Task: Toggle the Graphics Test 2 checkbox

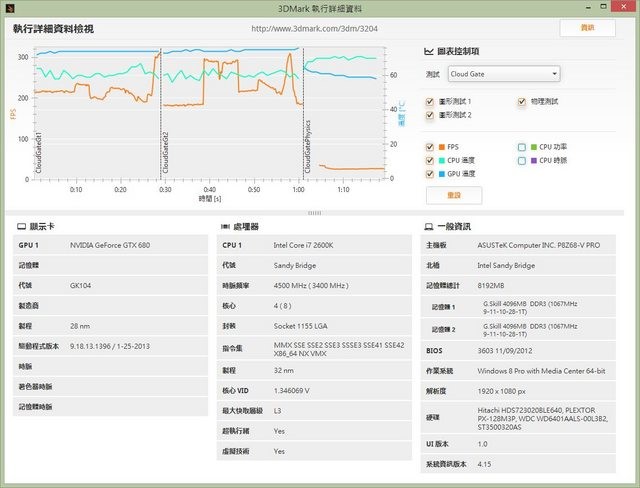Action: pyautogui.click(x=429, y=115)
